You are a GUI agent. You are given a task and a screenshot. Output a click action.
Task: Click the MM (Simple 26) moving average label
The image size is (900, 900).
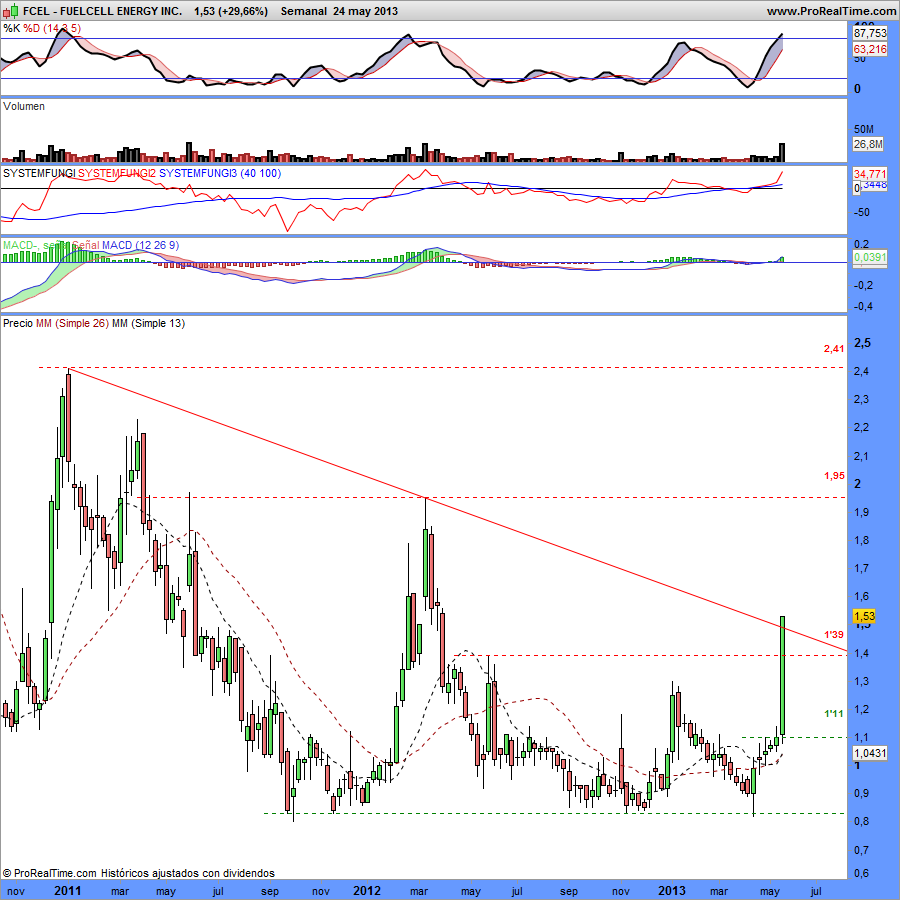click(72, 323)
